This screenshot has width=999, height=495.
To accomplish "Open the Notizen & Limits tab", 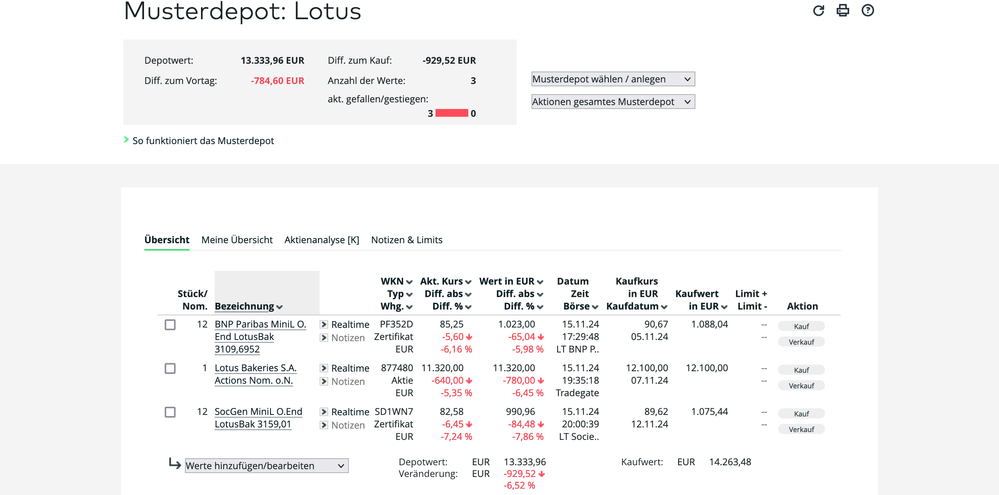I will 406,240.
